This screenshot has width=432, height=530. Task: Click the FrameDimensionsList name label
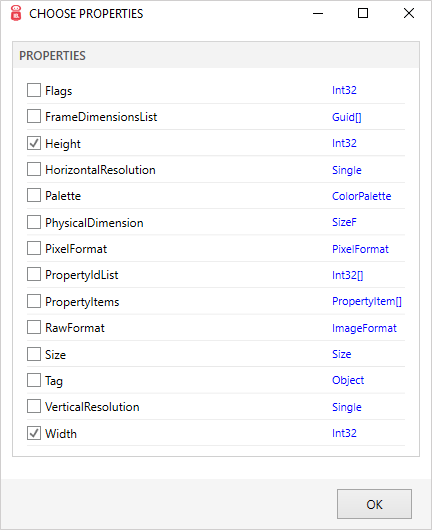pyautogui.click(x=101, y=117)
